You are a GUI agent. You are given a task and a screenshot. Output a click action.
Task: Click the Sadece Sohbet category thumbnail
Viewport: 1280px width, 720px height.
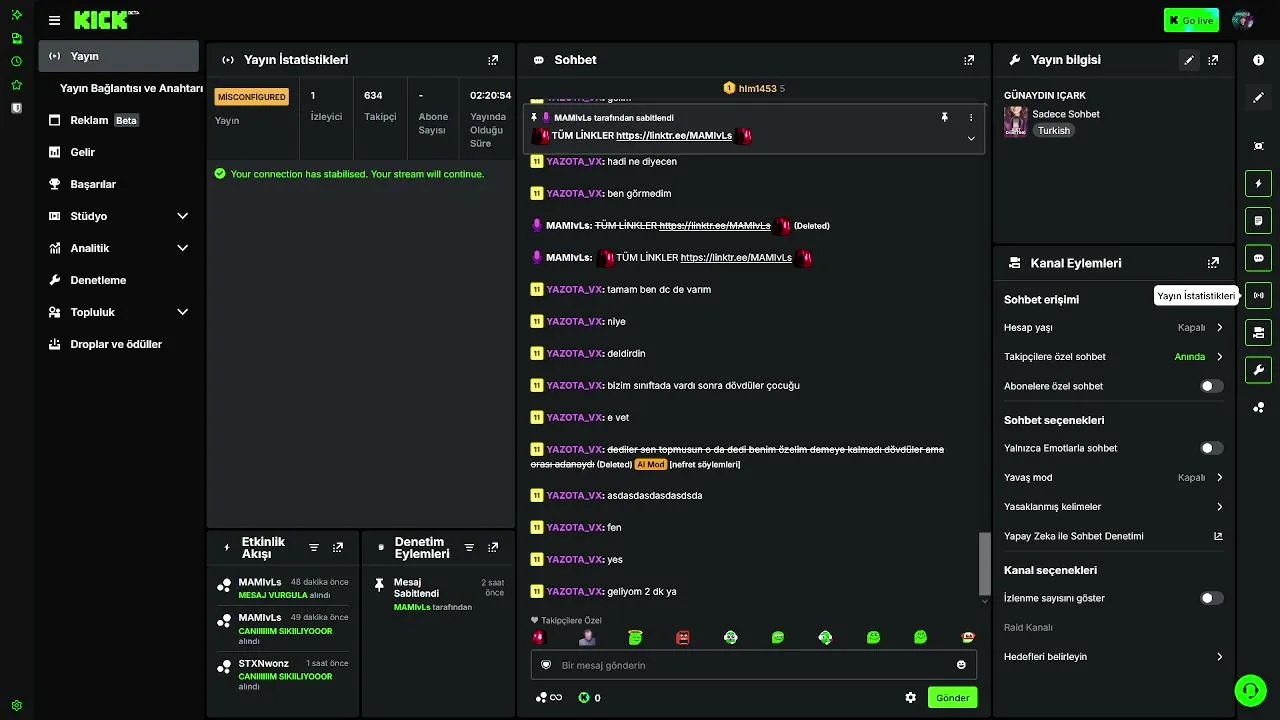(1015, 121)
